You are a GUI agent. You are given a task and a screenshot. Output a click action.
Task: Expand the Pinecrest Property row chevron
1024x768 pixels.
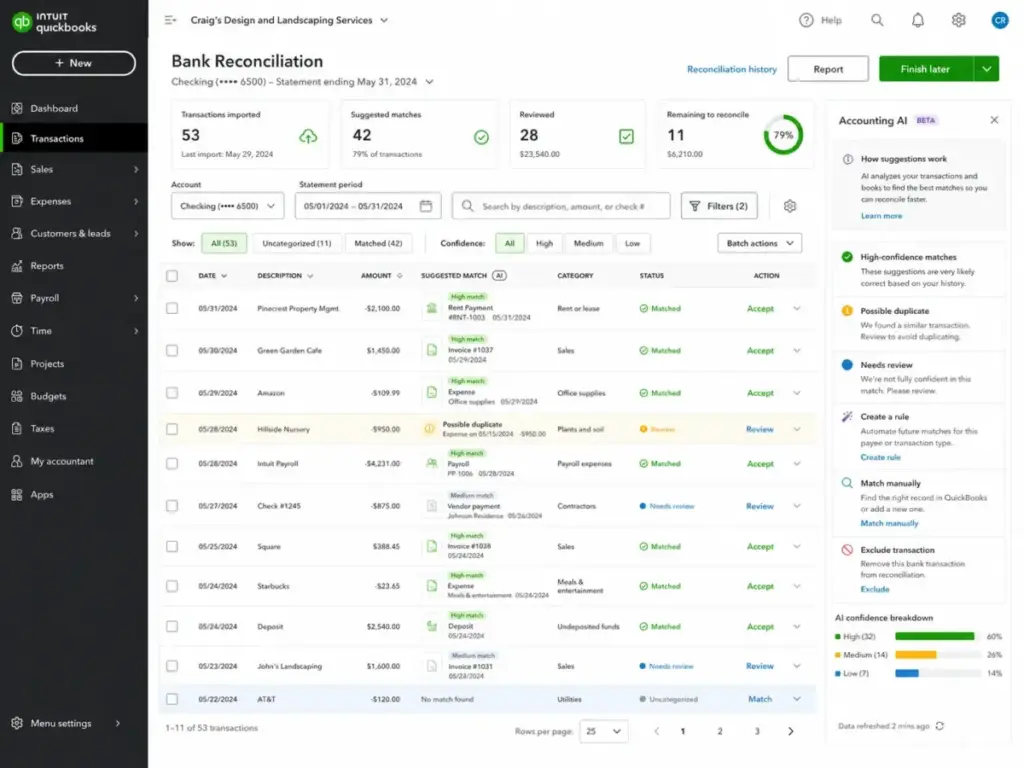tap(797, 308)
